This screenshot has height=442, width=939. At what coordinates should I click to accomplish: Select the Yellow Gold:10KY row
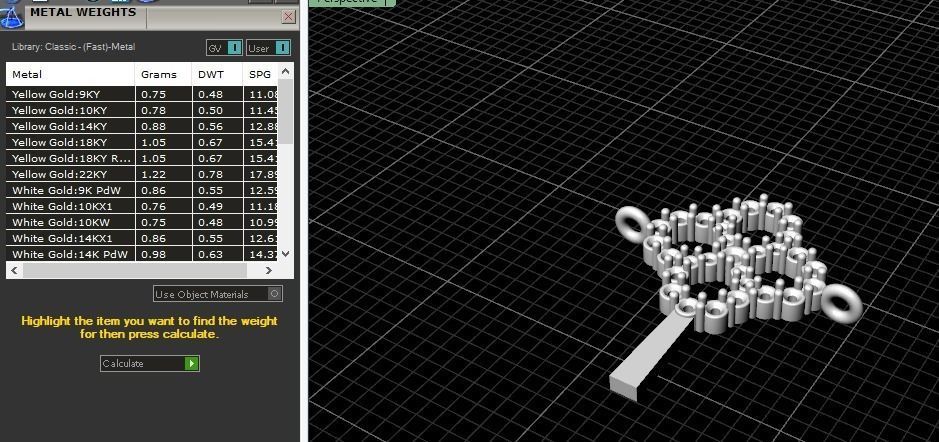(143, 110)
